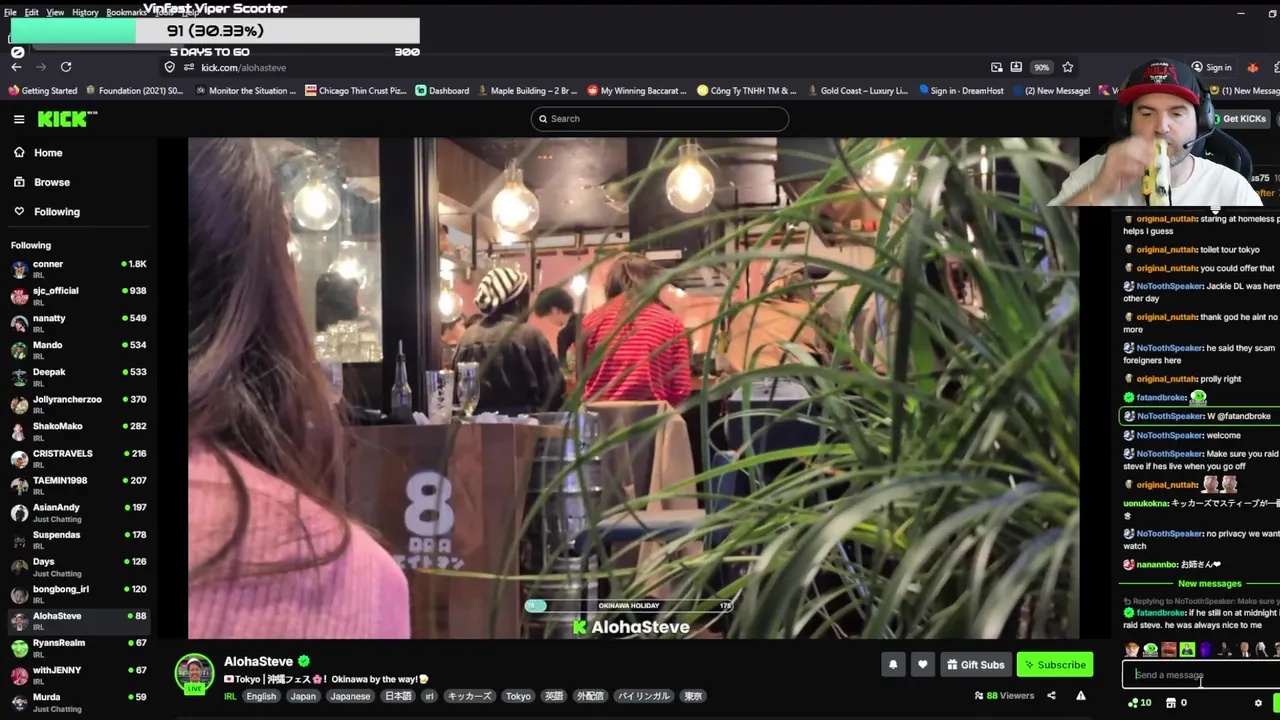1280x720 pixels.
Task: Open Deepak channel in Following list
Action: point(78,377)
